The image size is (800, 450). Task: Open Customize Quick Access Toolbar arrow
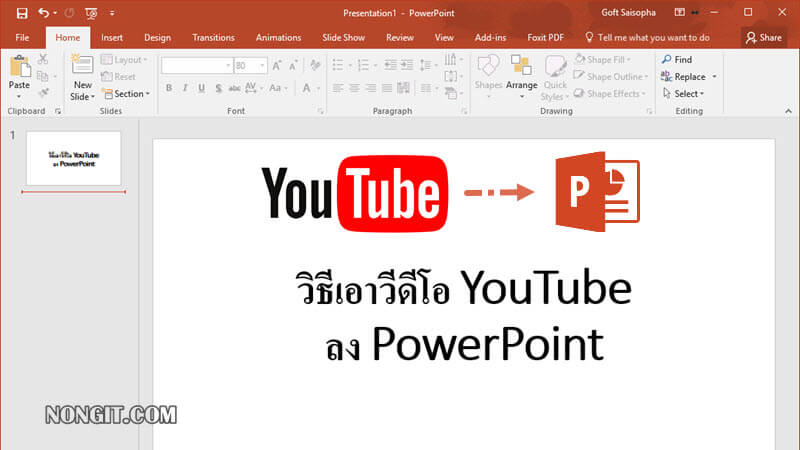pos(112,13)
